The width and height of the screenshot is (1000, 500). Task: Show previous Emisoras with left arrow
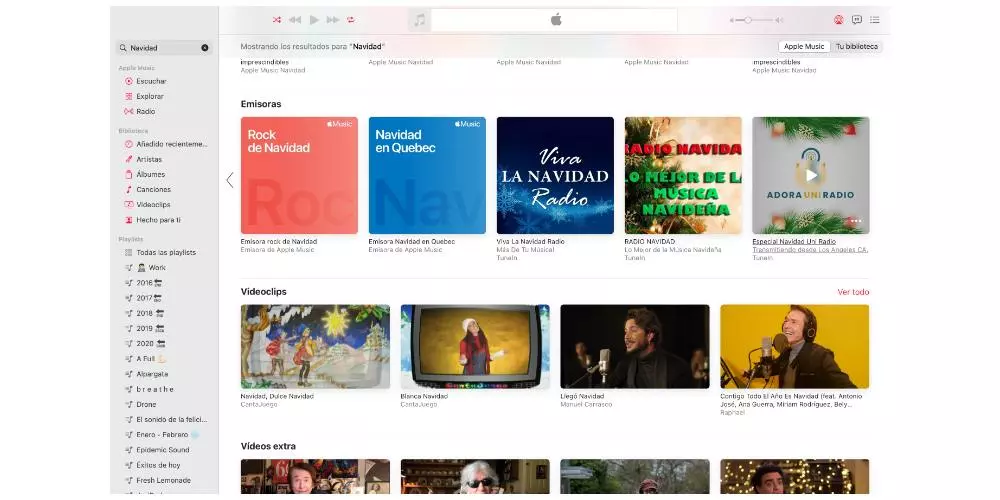(x=230, y=180)
